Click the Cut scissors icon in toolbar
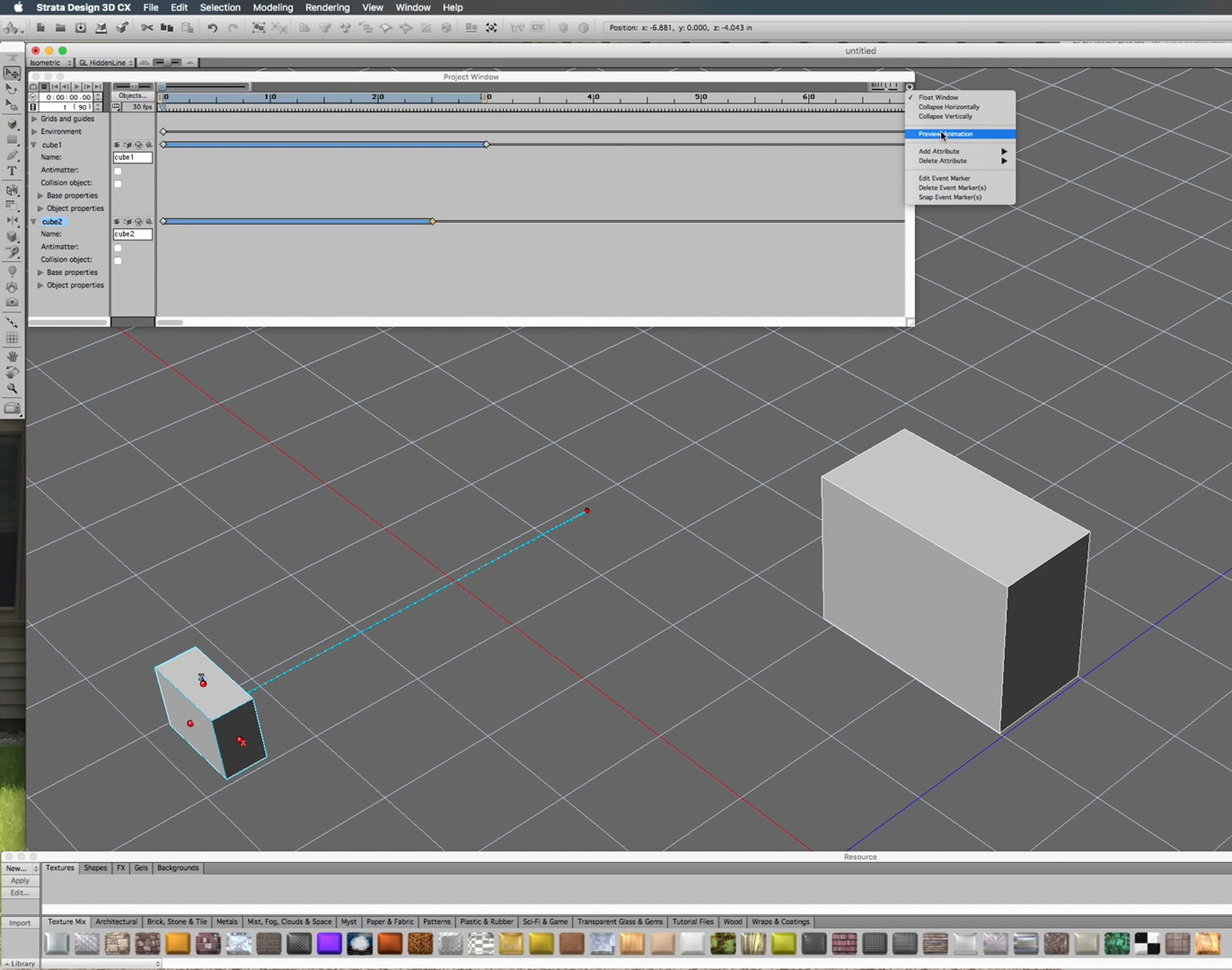The image size is (1232, 970). coord(147,28)
